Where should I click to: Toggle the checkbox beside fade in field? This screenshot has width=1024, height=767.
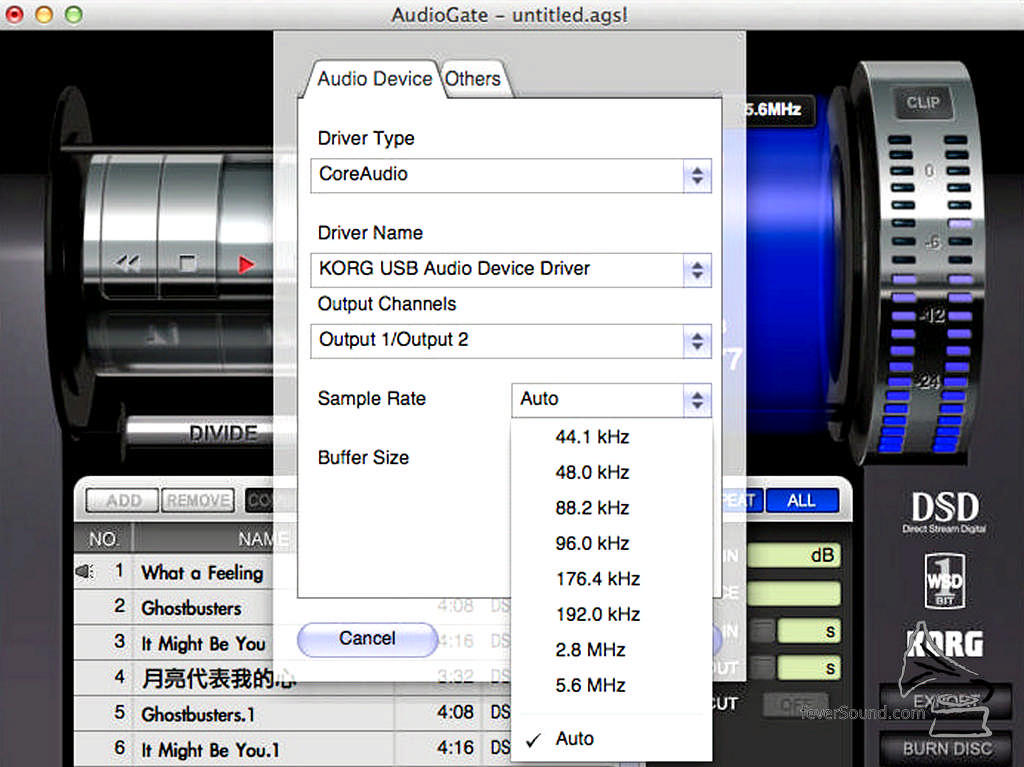tap(762, 631)
